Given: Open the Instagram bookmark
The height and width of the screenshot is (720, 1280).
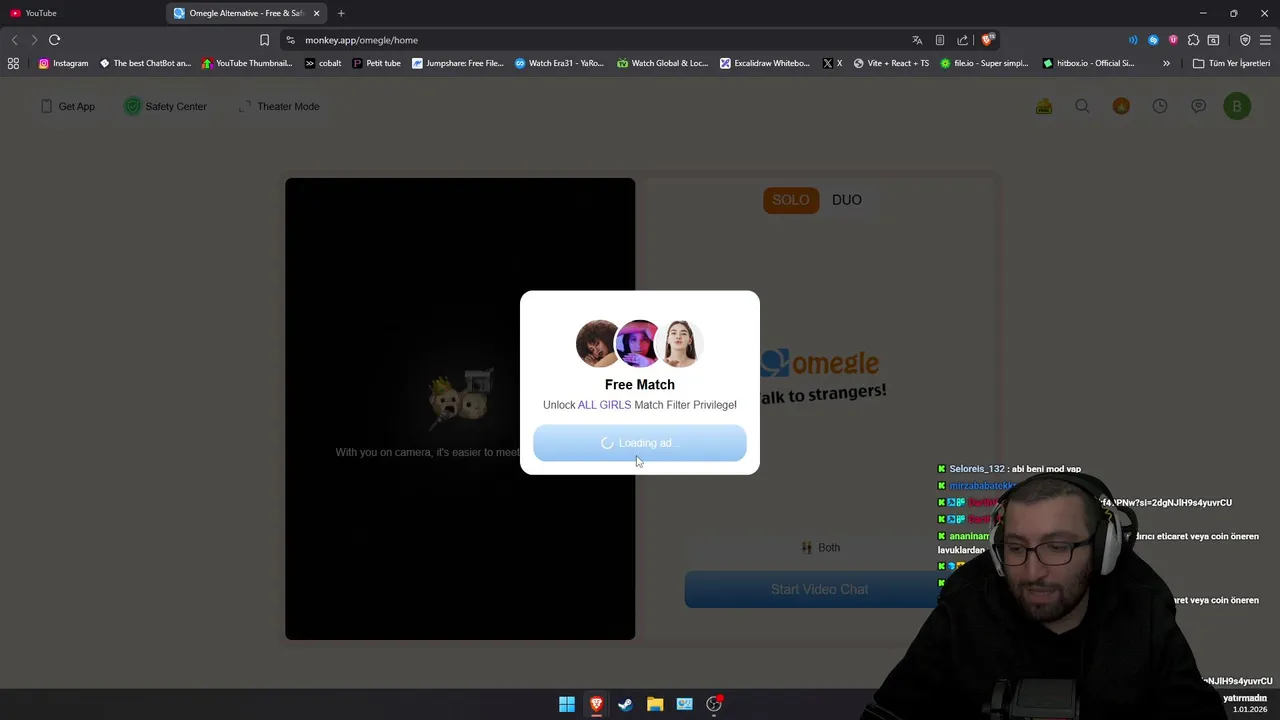Looking at the screenshot, I should click(63, 63).
